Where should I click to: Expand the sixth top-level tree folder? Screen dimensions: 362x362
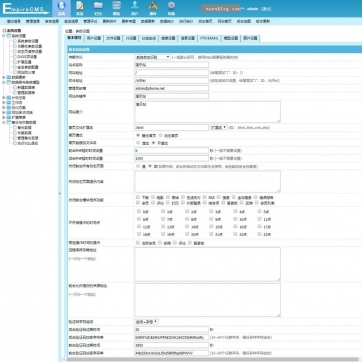(4, 108)
